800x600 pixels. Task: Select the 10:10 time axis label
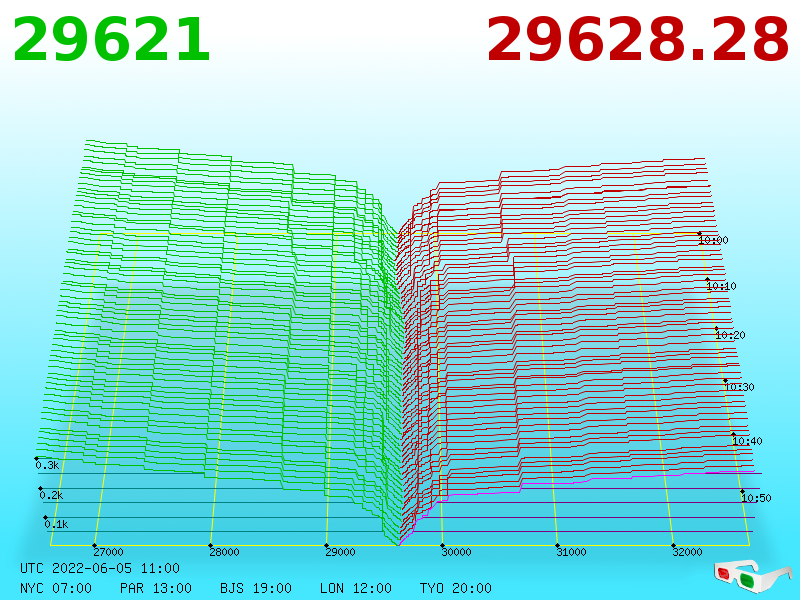[x=721, y=286]
